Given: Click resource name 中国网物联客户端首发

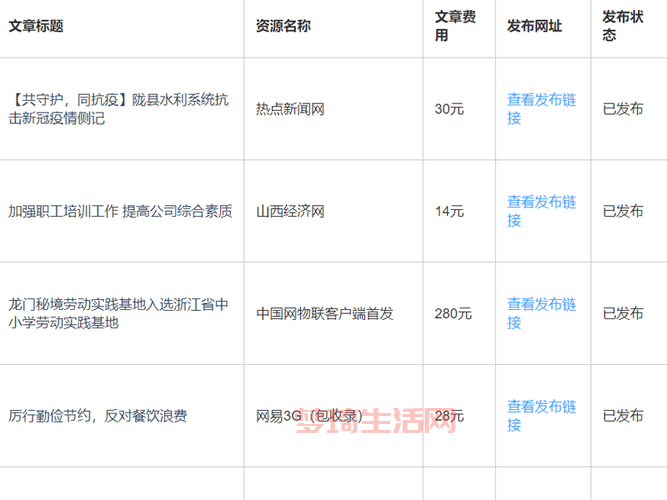Looking at the screenshot, I should click(x=325, y=314).
